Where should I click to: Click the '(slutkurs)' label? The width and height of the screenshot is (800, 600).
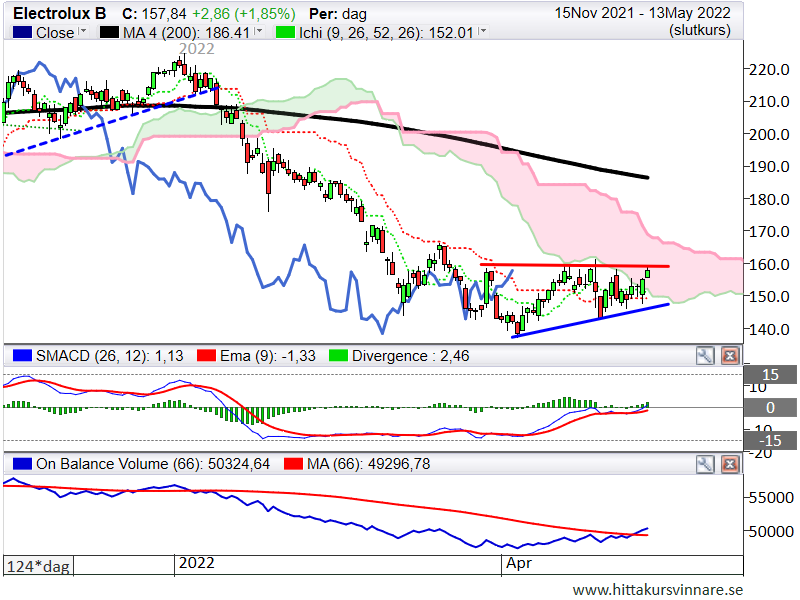tap(700, 30)
